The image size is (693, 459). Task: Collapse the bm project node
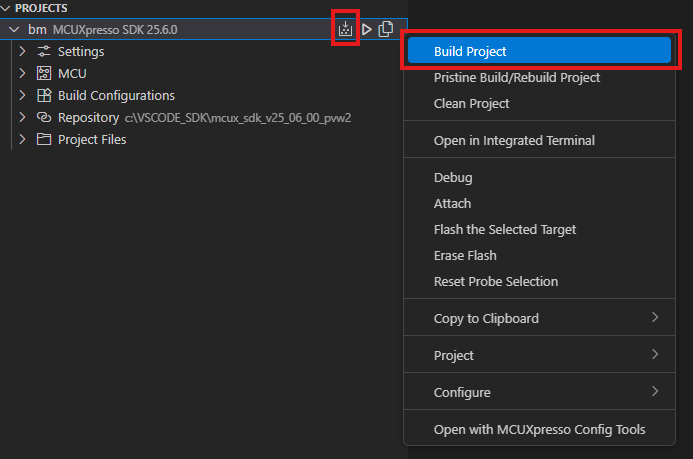[14, 30]
